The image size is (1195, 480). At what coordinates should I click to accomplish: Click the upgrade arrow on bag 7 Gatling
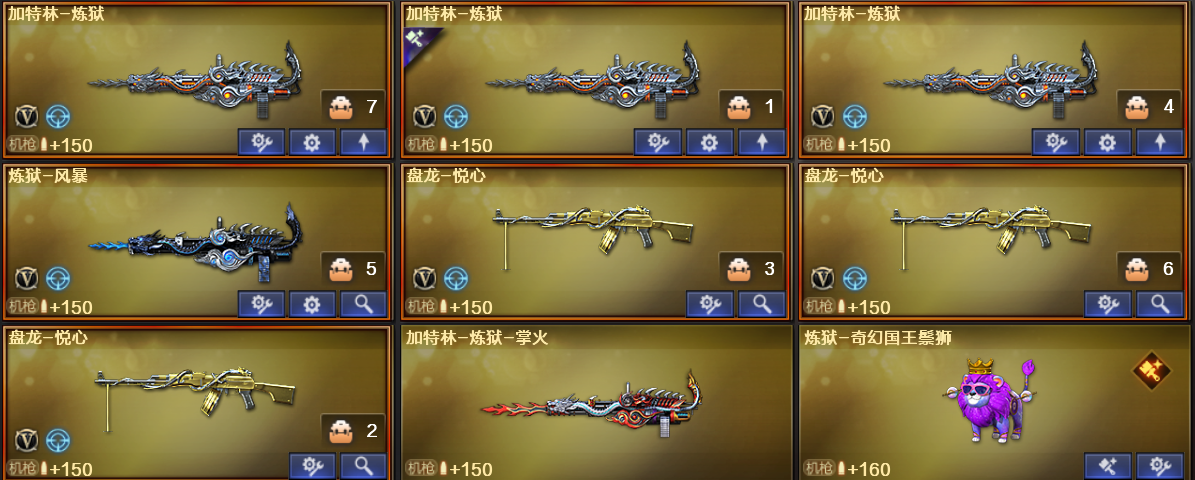pos(364,142)
